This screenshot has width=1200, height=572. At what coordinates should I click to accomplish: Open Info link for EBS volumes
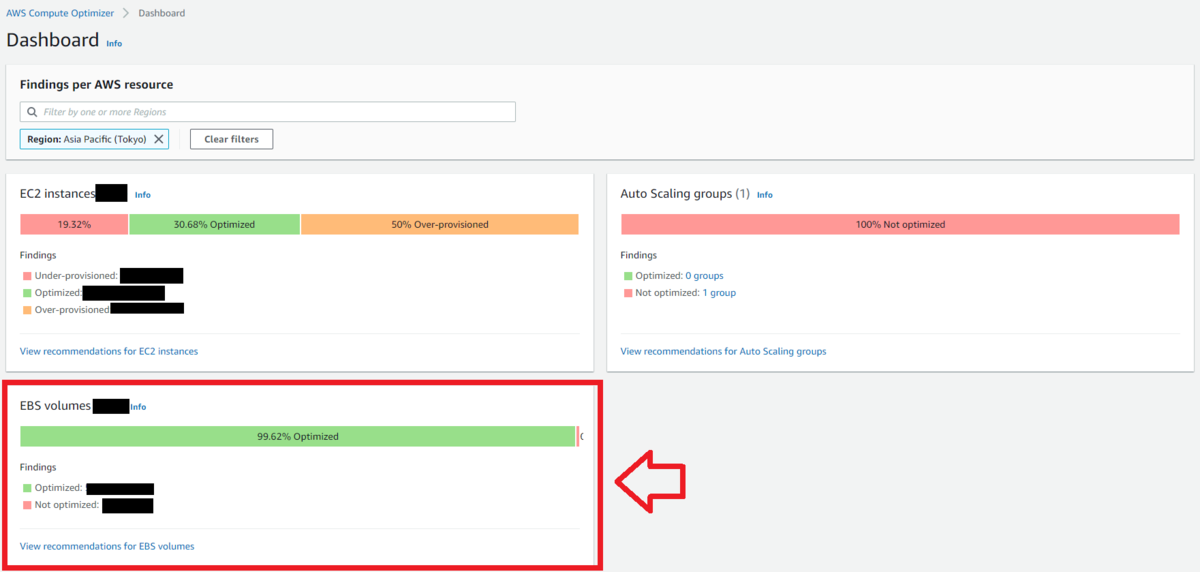[138, 407]
